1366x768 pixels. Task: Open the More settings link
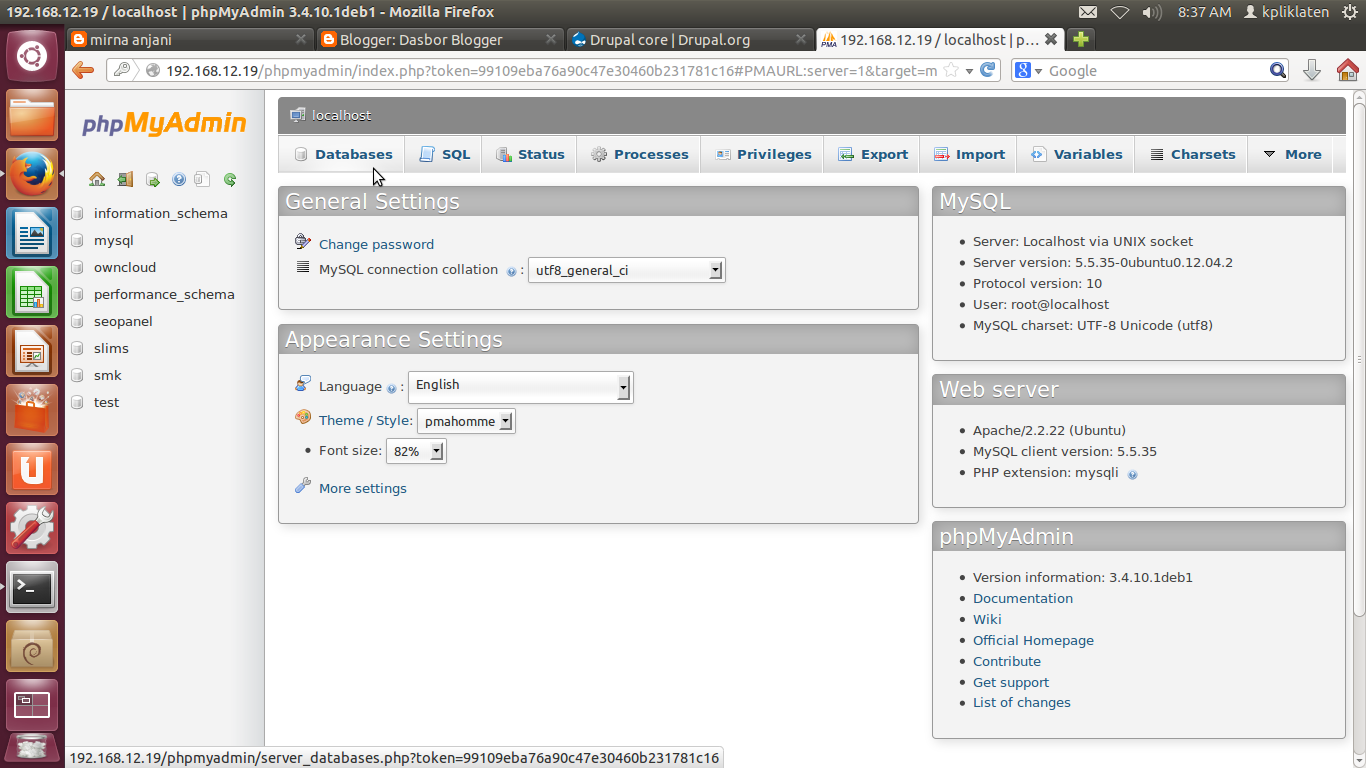click(x=363, y=488)
